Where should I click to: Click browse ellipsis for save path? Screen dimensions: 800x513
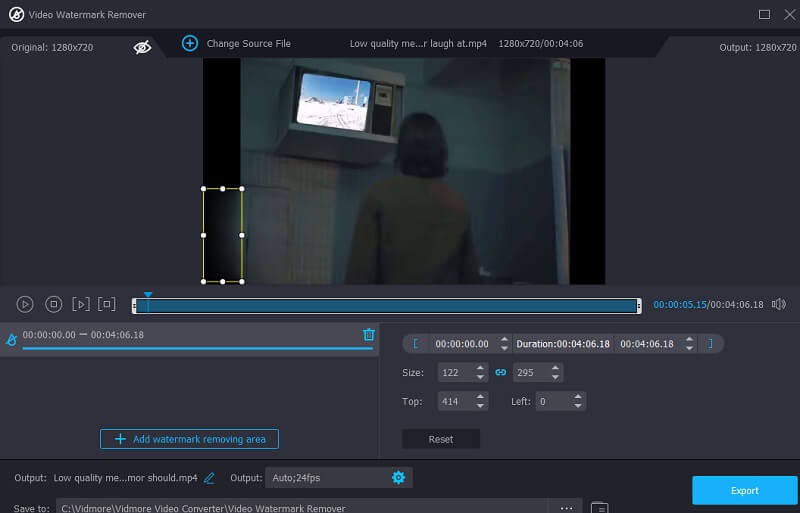coord(565,508)
